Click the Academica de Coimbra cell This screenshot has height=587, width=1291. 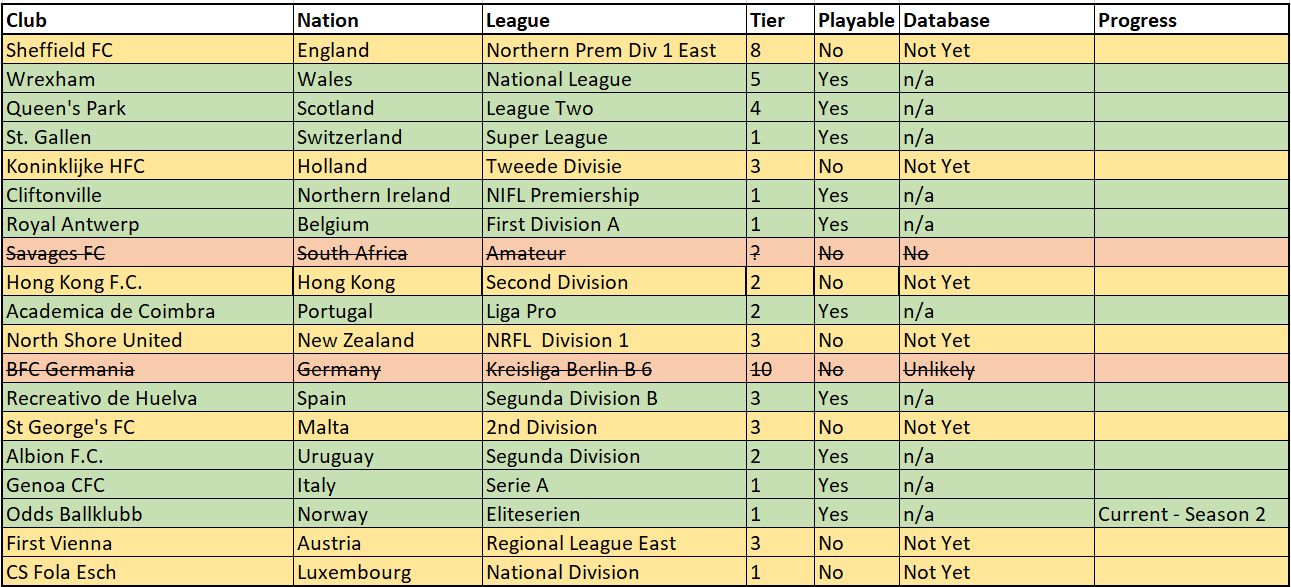148,311
